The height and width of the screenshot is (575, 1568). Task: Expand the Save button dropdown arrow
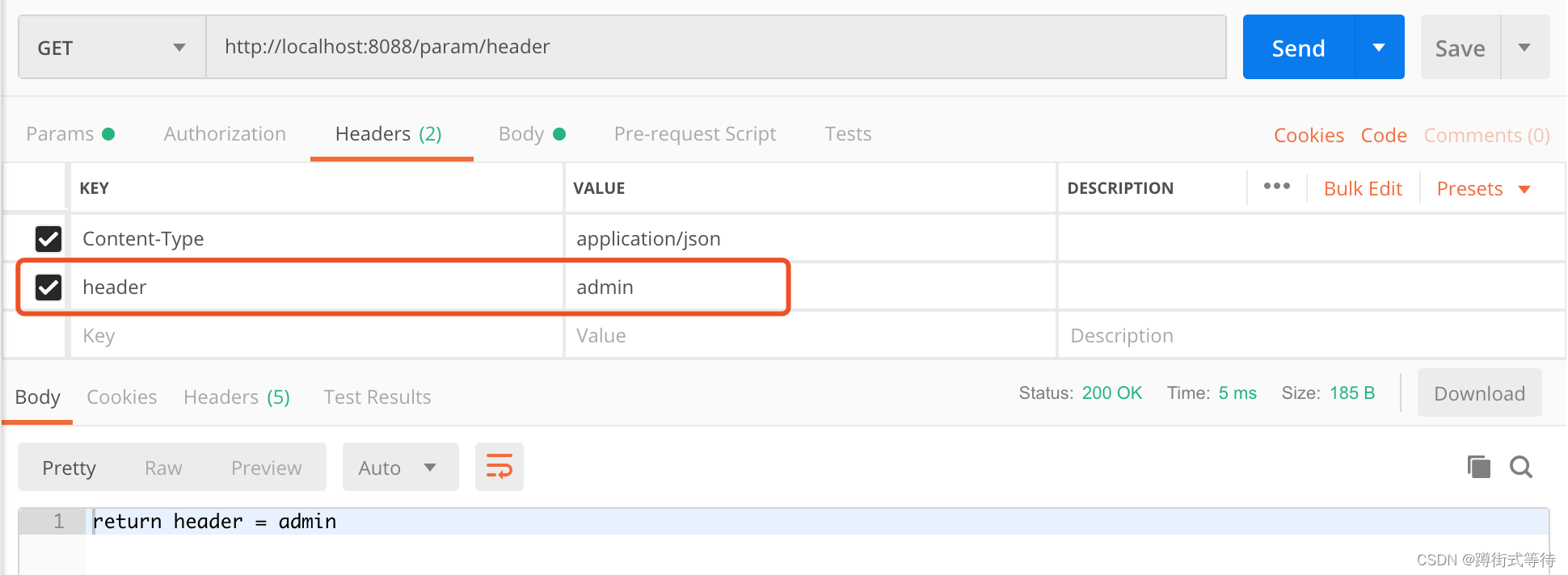click(1524, 48)
